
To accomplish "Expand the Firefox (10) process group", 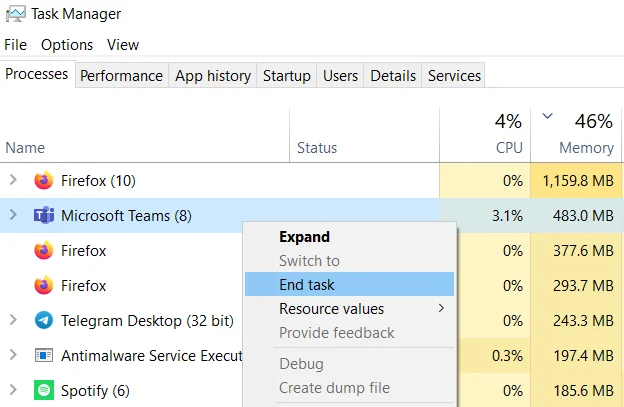I will [x=13, y=180].
